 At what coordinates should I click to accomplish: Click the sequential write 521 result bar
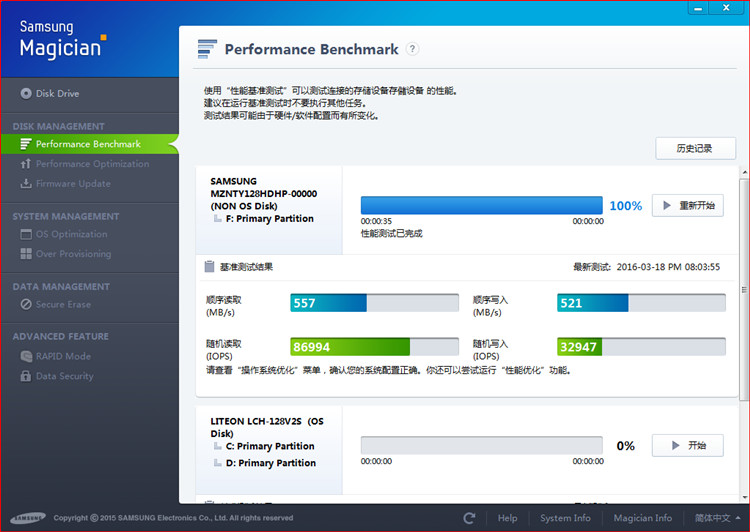point(641,303)
